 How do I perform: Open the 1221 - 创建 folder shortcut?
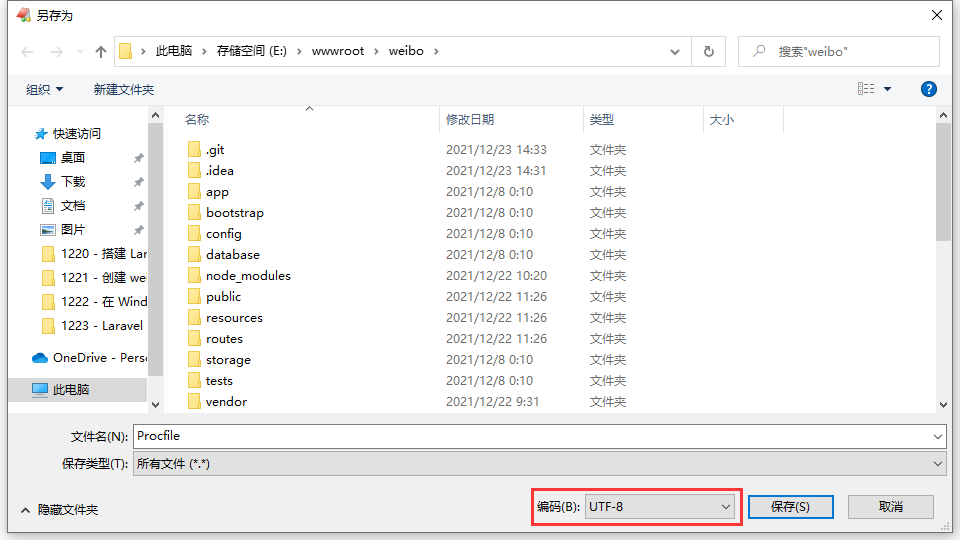(94, 277)
